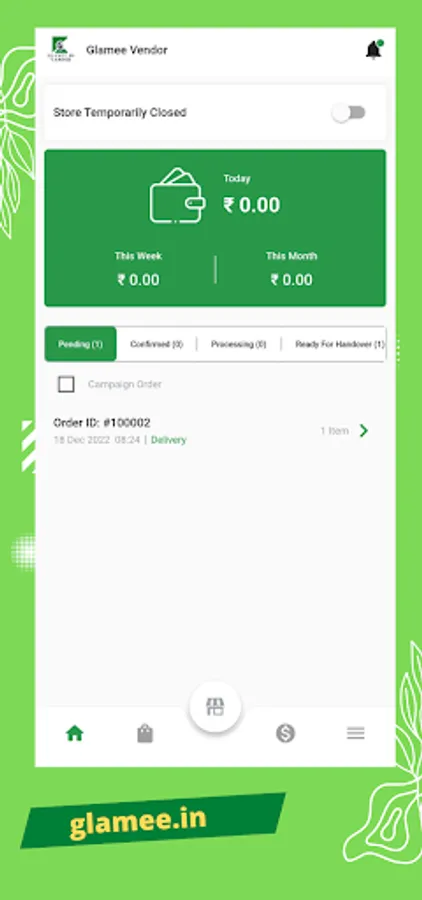
Task: Expand order #100002 with the chevron
Action: pos(363,430)
